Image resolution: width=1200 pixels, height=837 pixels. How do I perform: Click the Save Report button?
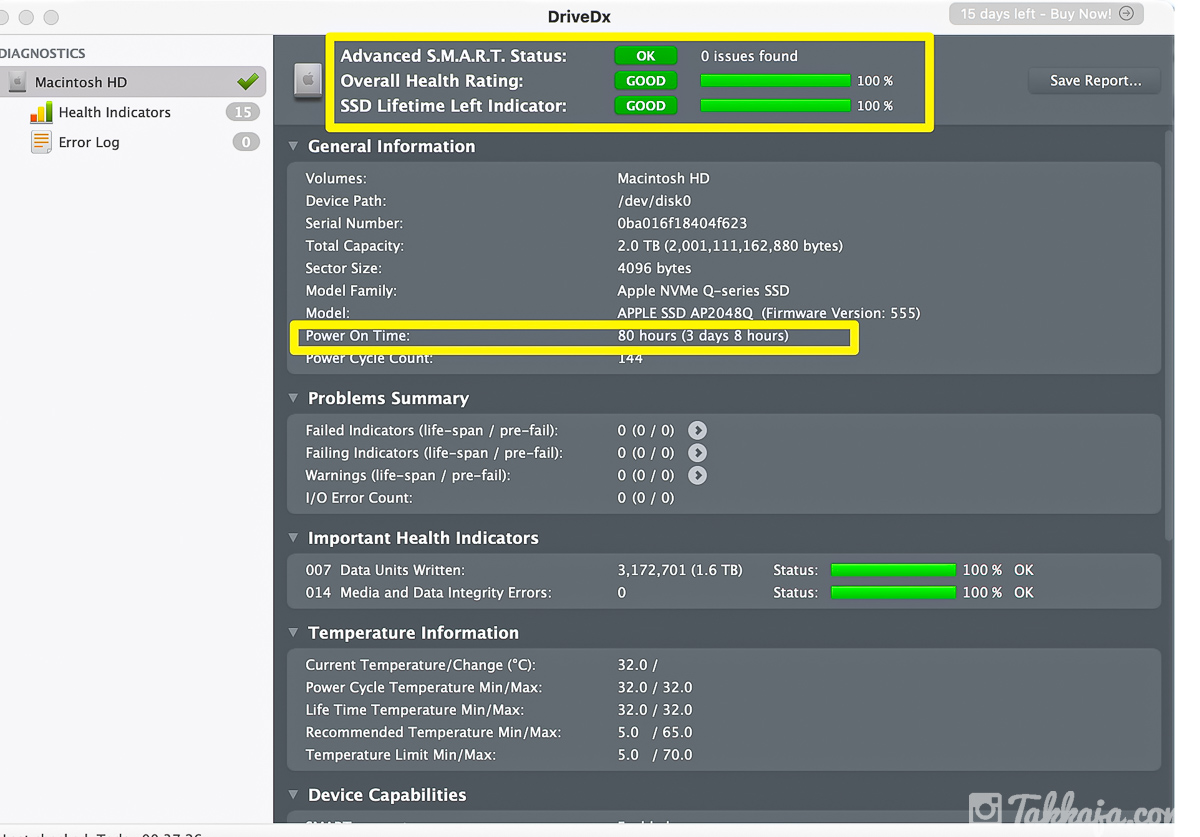1094,81
